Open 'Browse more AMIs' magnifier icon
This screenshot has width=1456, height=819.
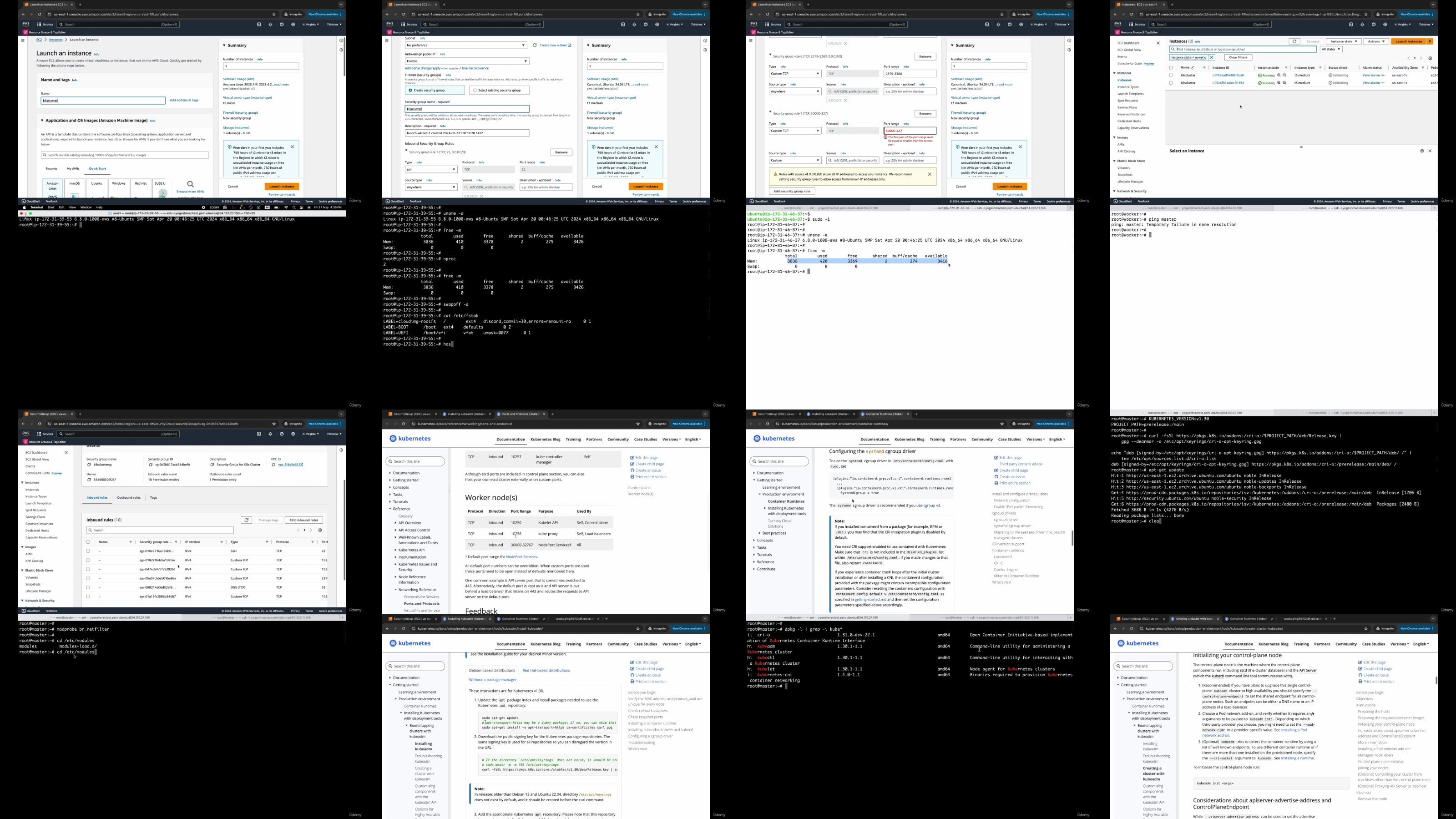coord(191,184)
